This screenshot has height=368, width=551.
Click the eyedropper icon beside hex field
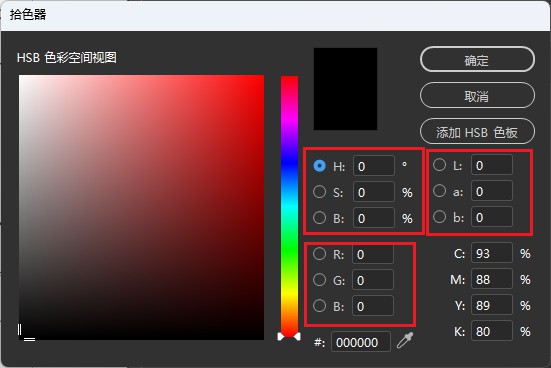pos(405,341)
